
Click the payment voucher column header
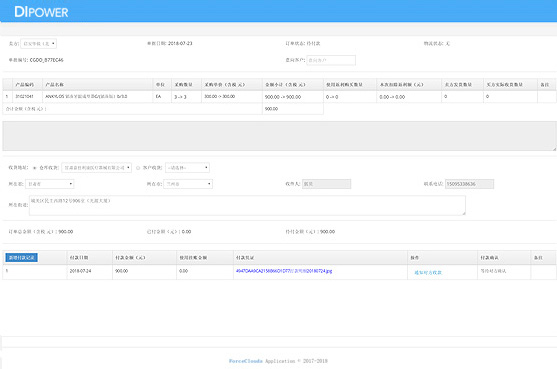coord(320,257)
